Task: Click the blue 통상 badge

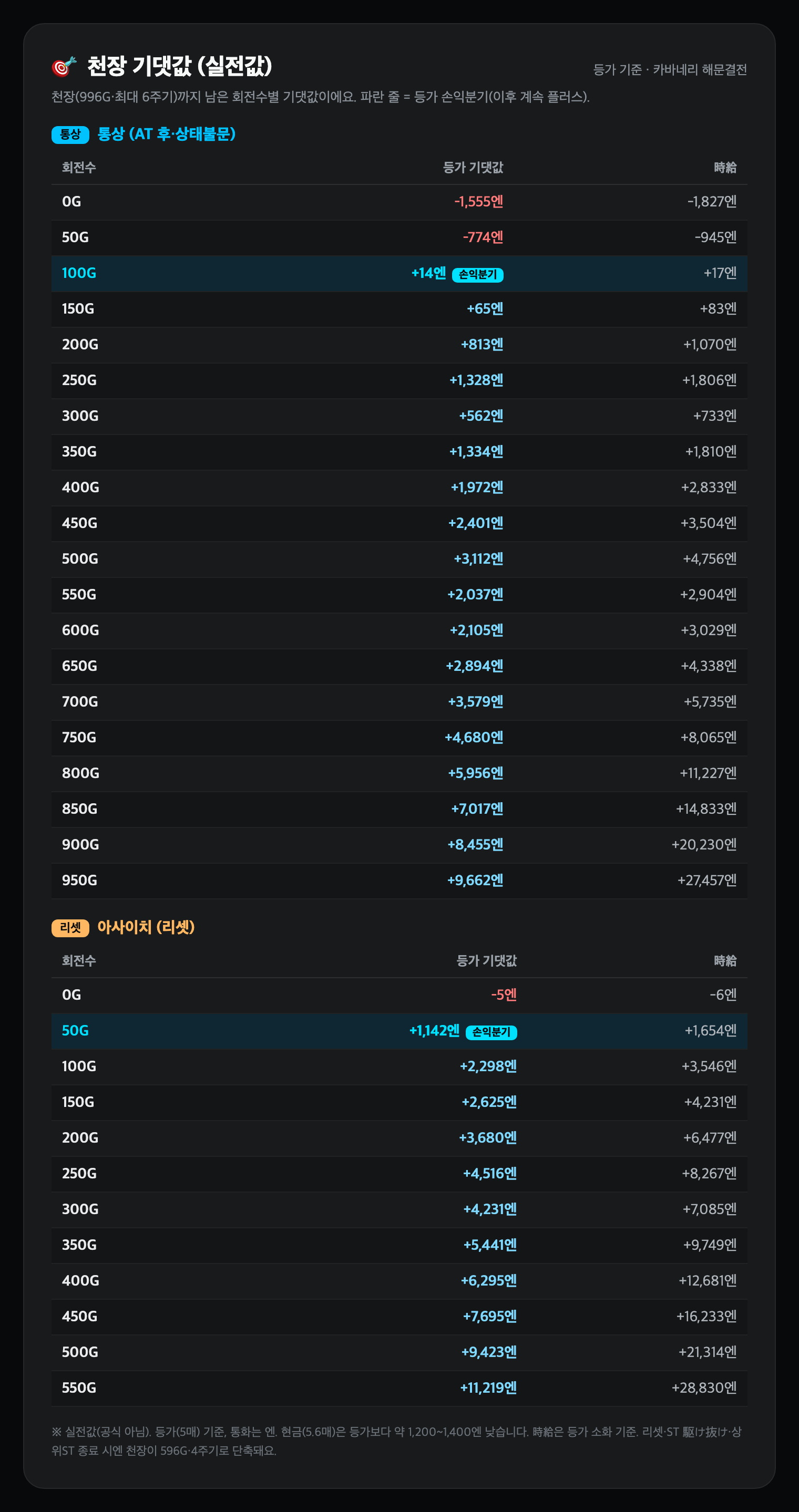Action: [x=70, y=134]
